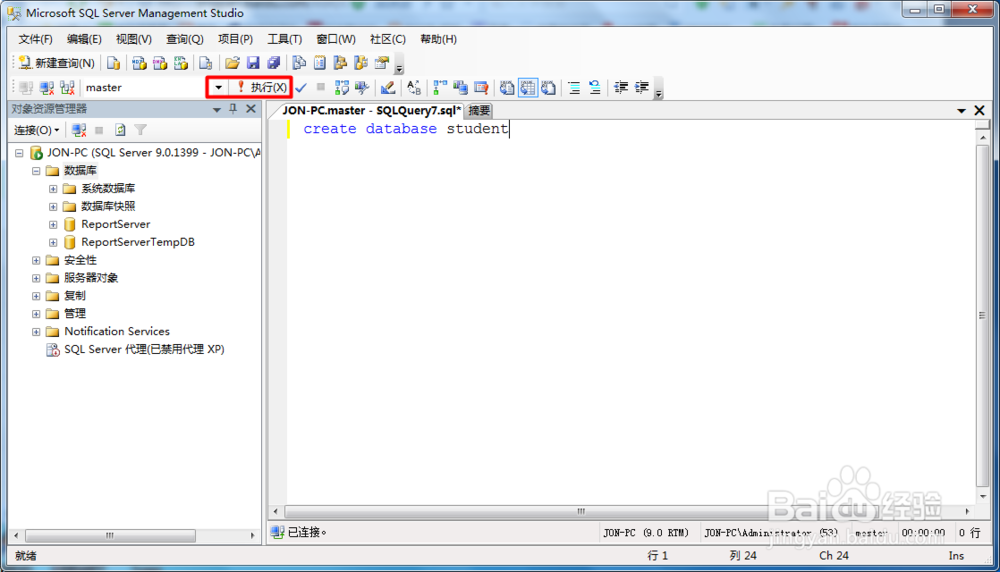The height and width of the screenshot is (572, 1000).
Task: Click the Analysis Services DMX Query icon
Action: point(159,62)
